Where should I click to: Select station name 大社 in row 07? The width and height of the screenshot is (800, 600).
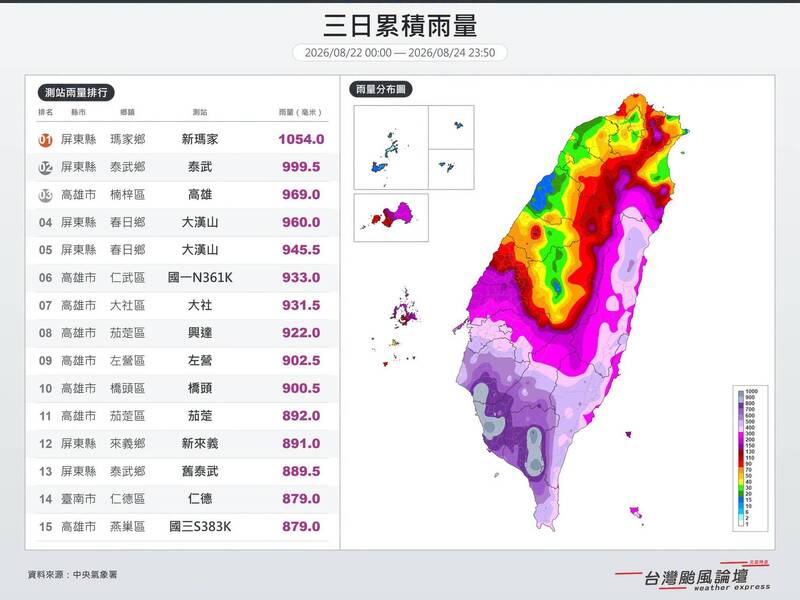point(199,305)
